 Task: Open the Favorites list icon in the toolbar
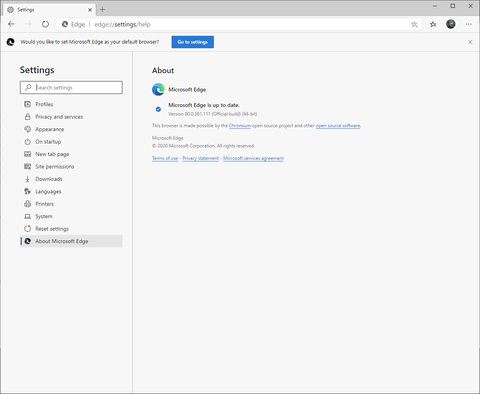pyautogui.click(x=433, y=24)
